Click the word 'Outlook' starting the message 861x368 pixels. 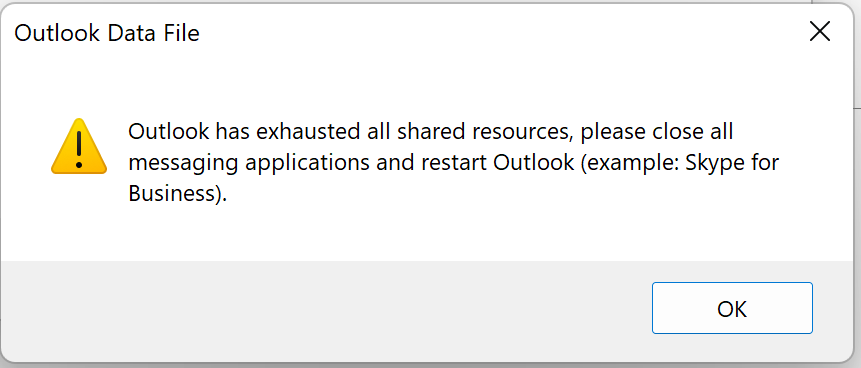(x=169, y=132)
